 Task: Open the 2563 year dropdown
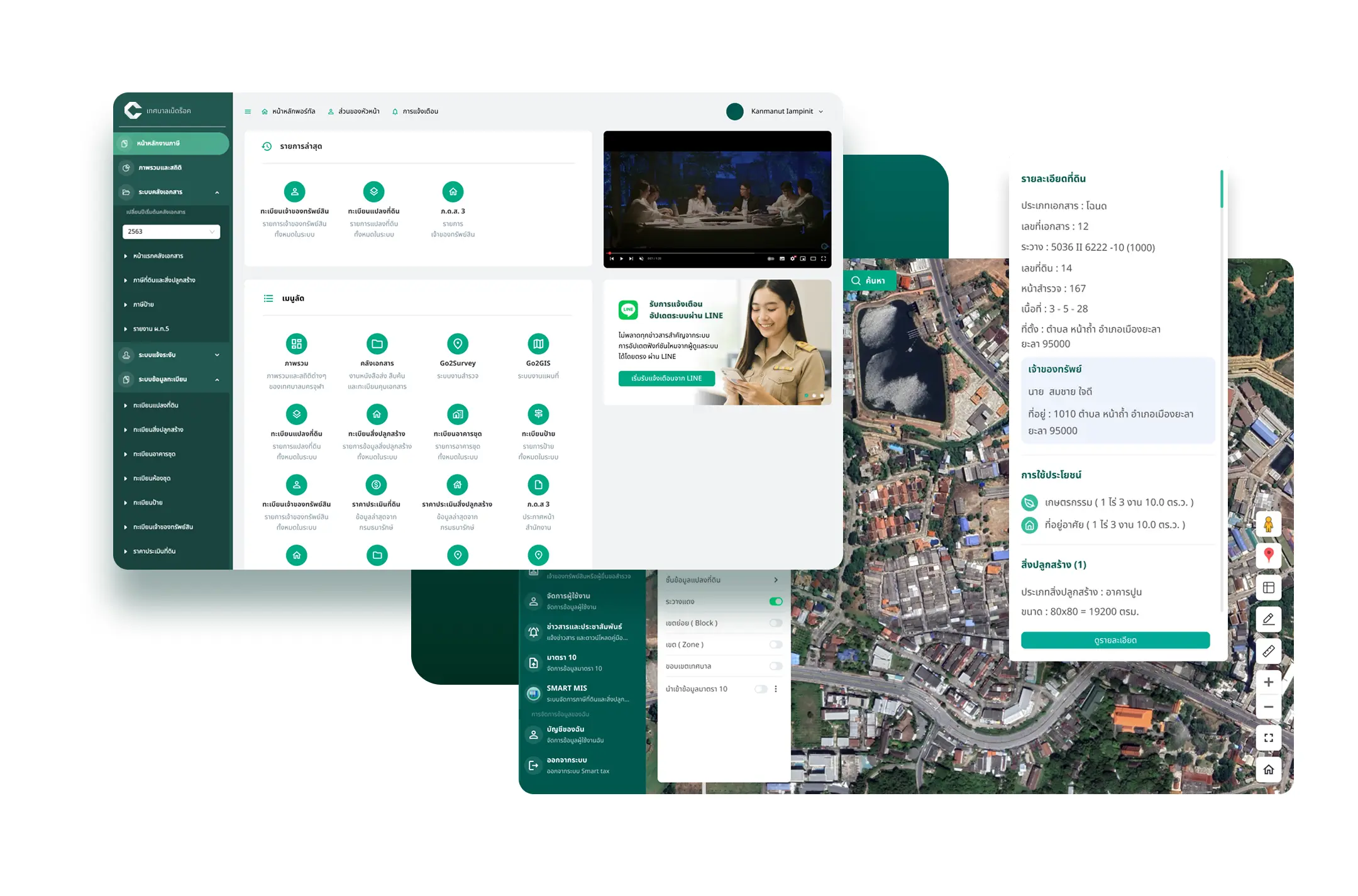click(171, 231)
